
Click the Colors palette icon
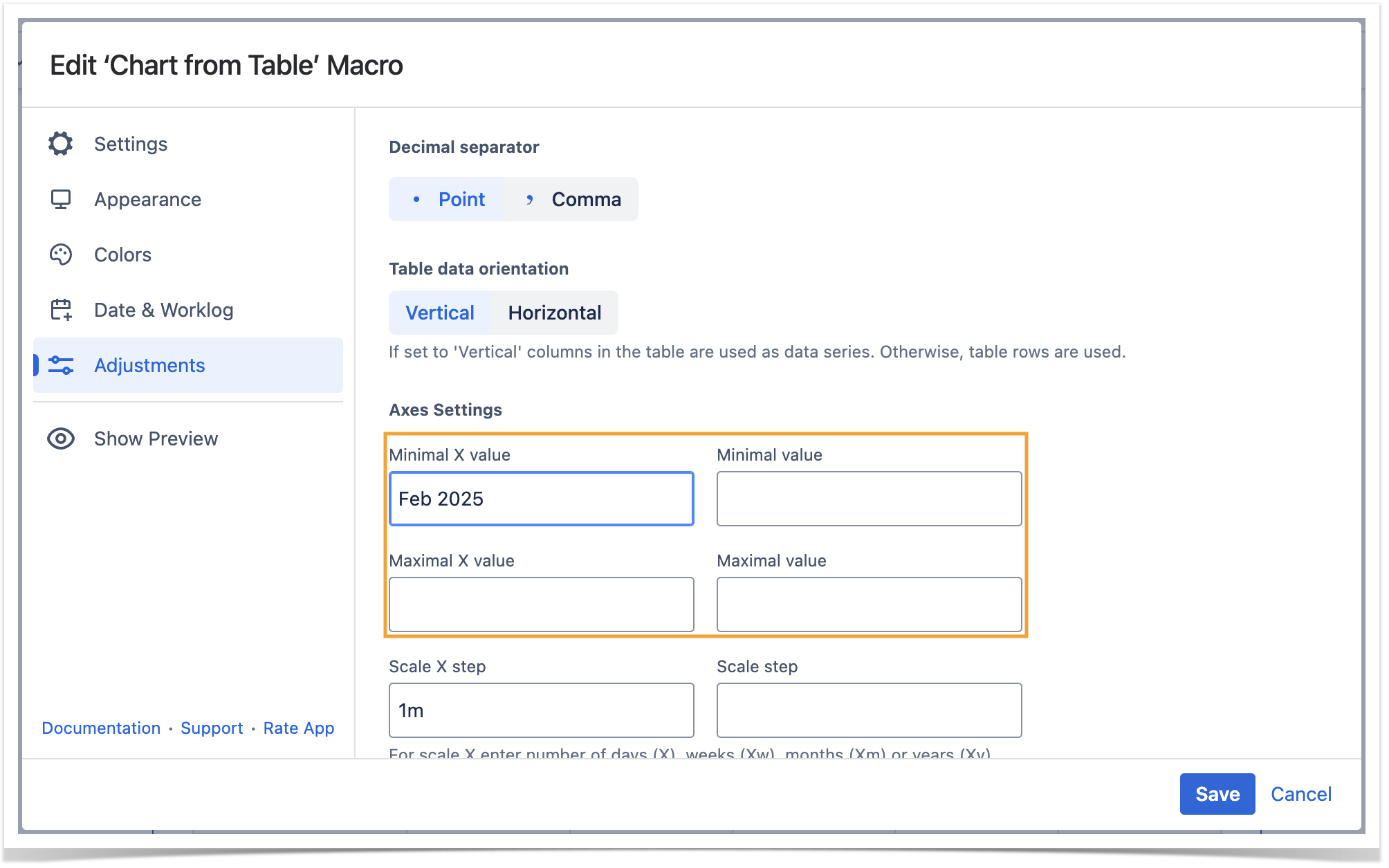click(x=61, y=255)
